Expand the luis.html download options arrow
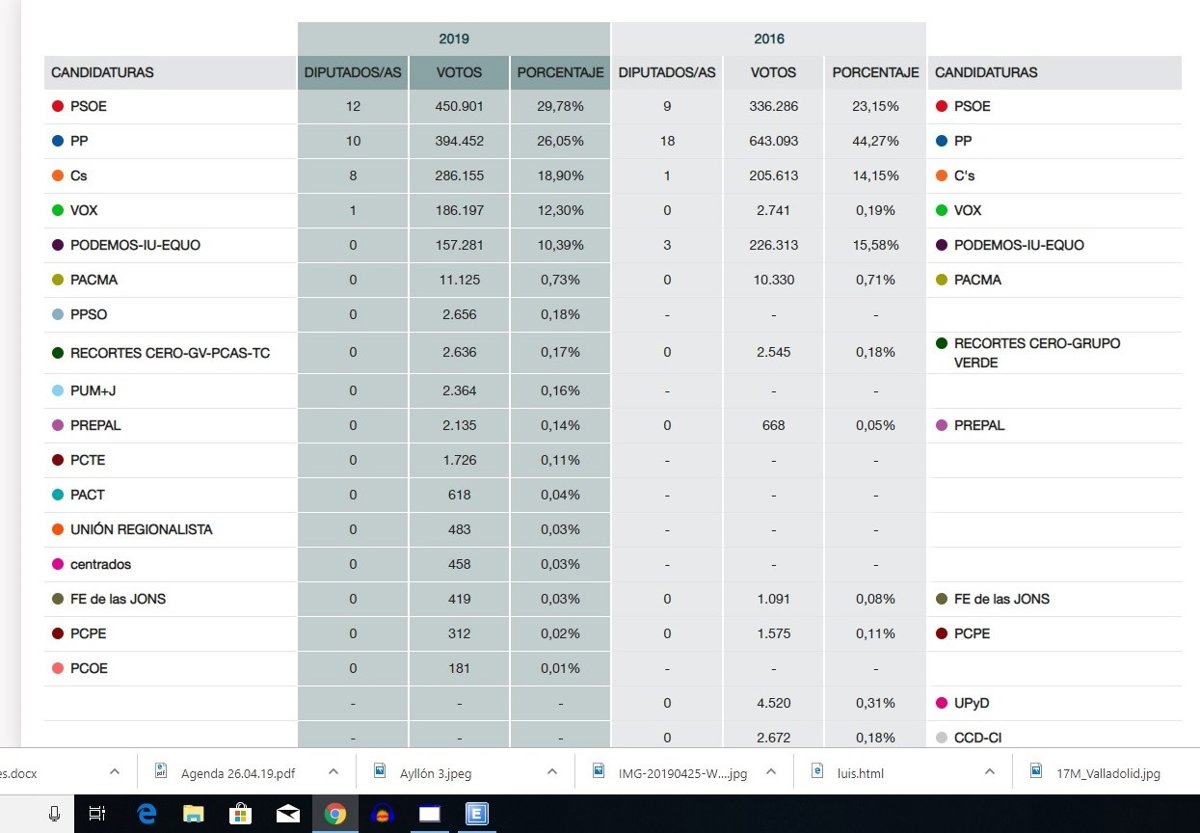 989,772
